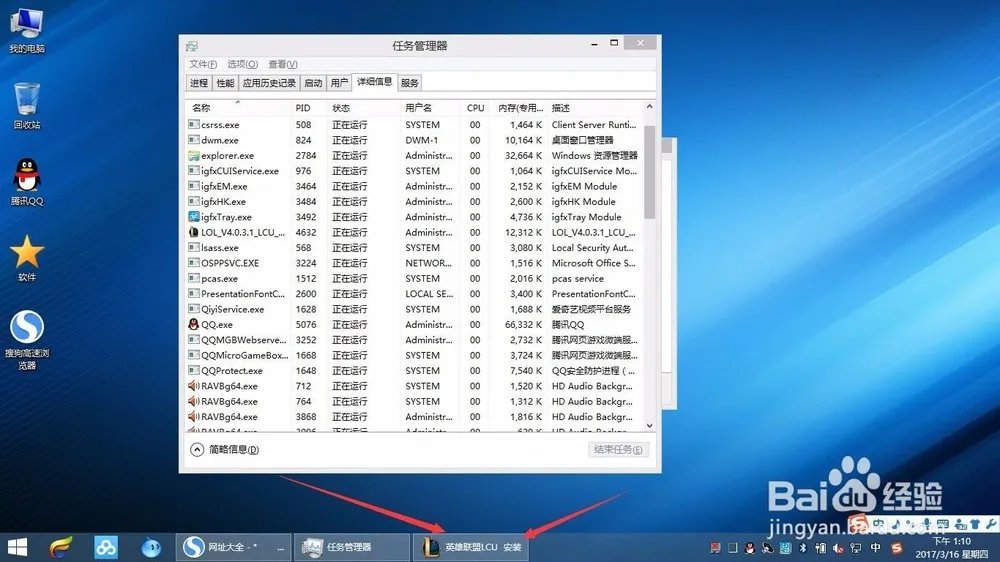
Task: Sort by the 用户名 column header
Action: point(430,108)
